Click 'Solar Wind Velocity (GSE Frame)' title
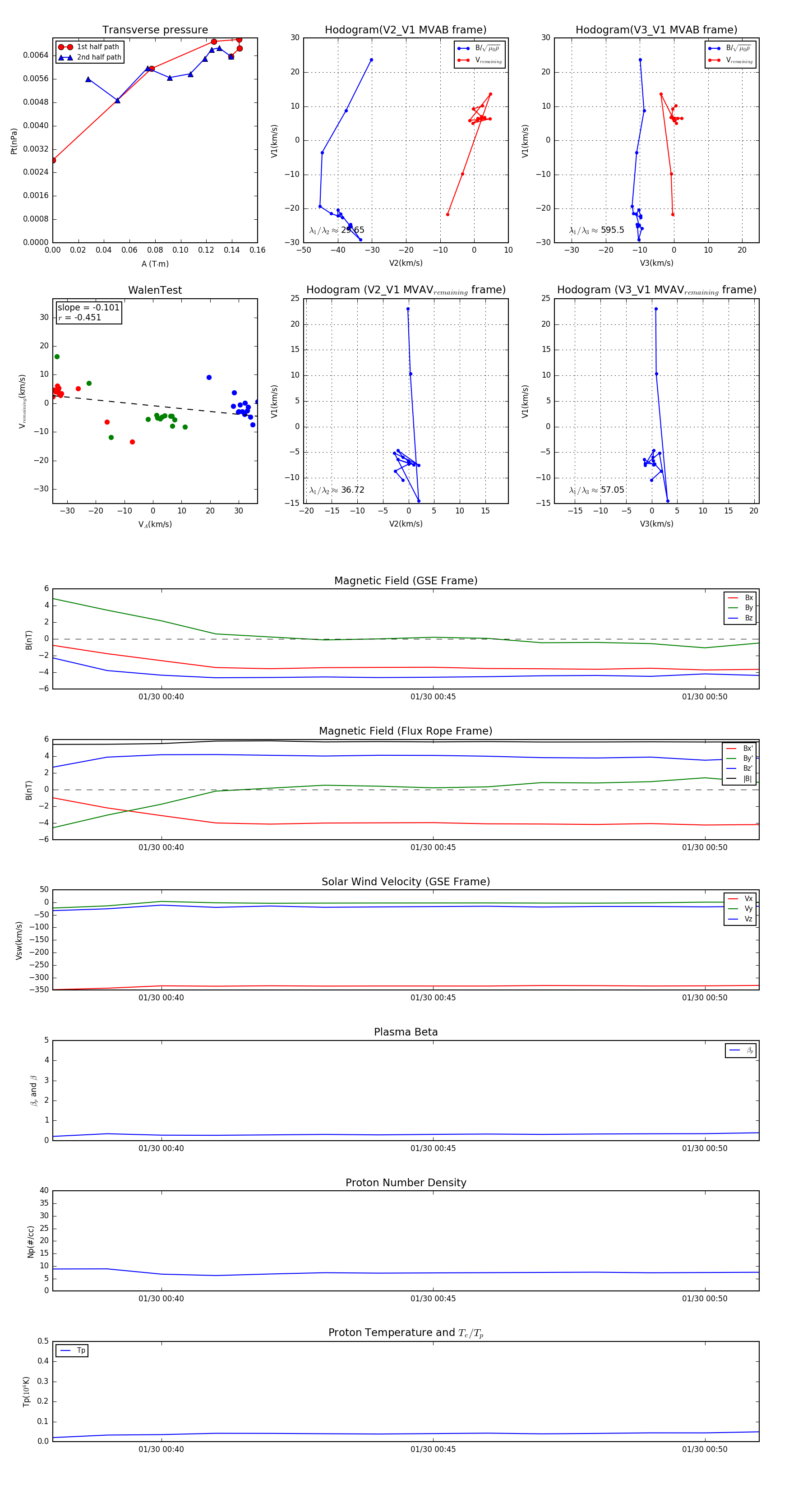Screen dimensions: 812x1489 pos(405,882)
